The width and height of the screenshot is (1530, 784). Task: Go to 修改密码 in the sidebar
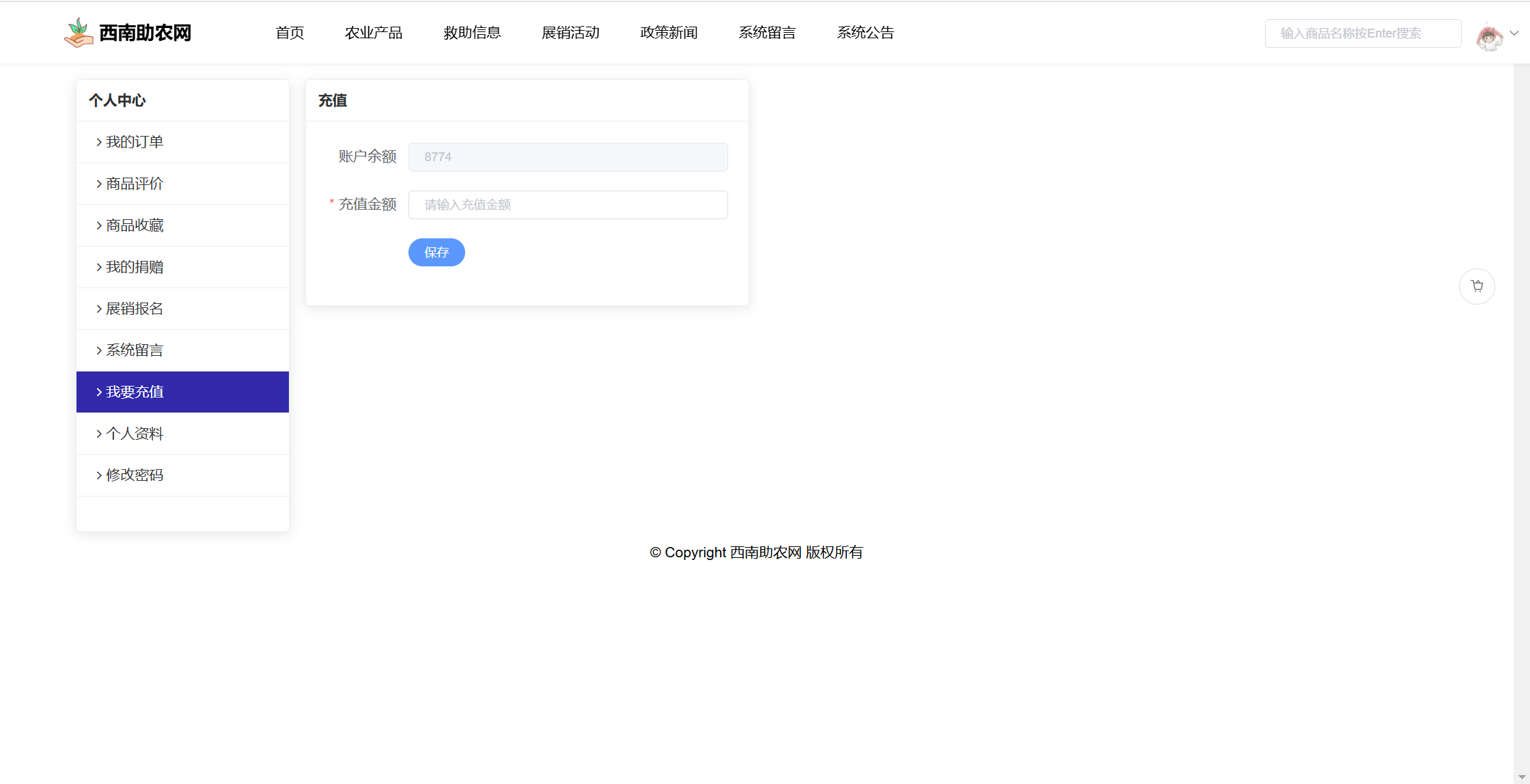point(135,475)
